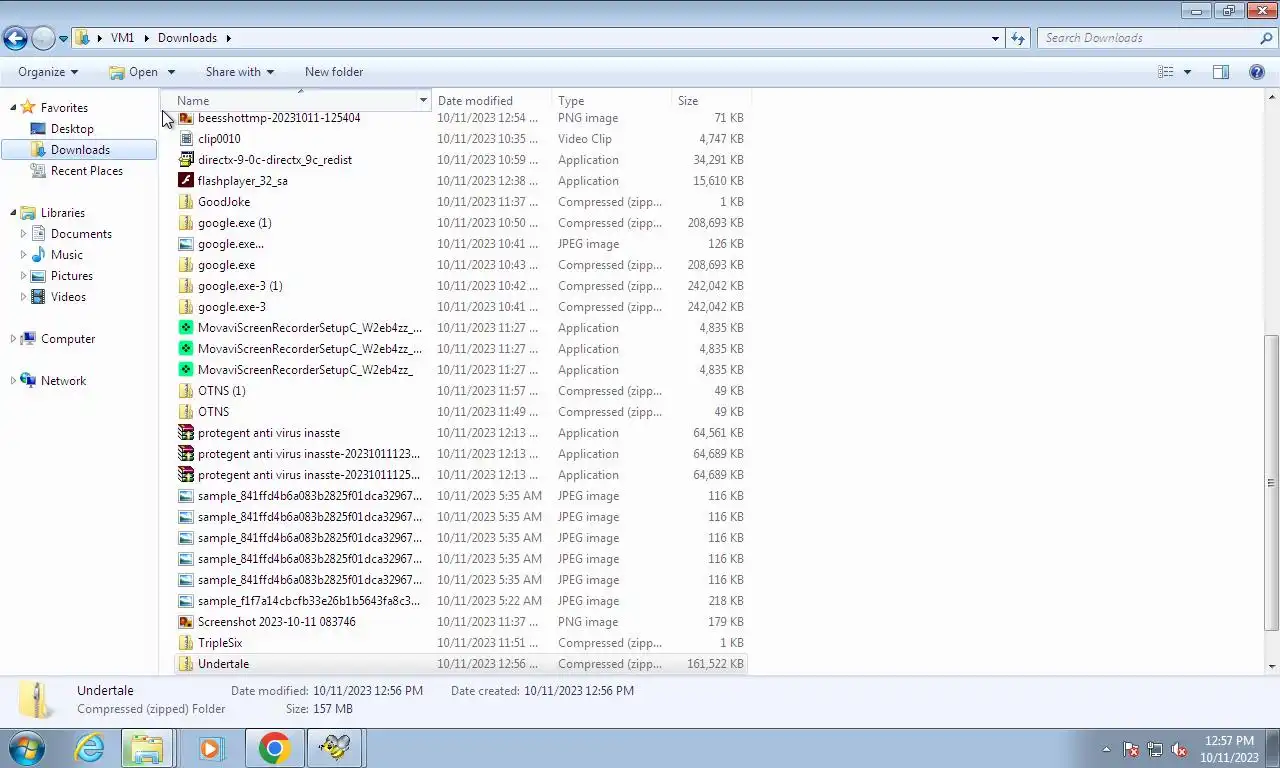
Task: Open the view options dropdown arrow
Action: click(1187, 72)
